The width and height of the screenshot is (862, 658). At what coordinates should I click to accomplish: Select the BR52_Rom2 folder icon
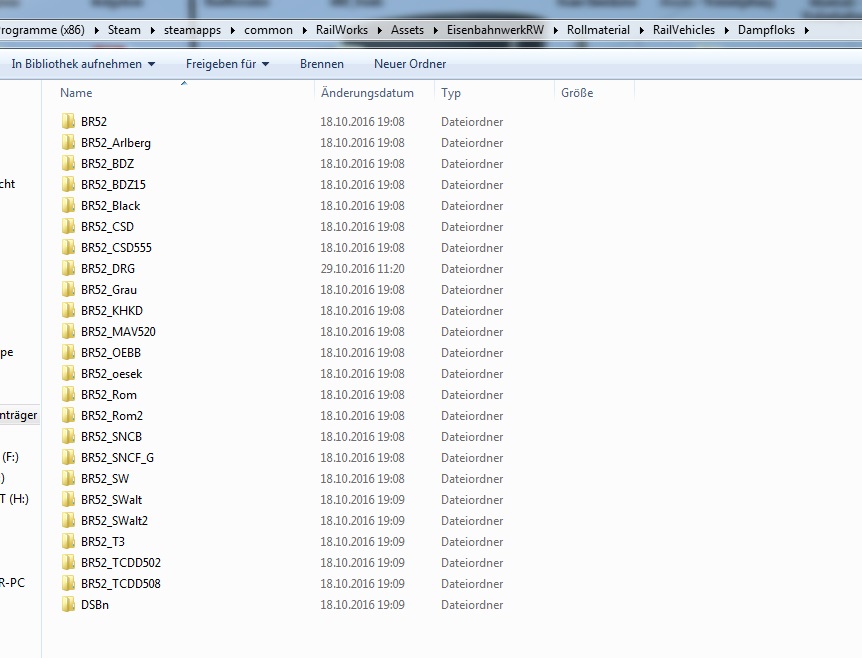tap(68, 415)
